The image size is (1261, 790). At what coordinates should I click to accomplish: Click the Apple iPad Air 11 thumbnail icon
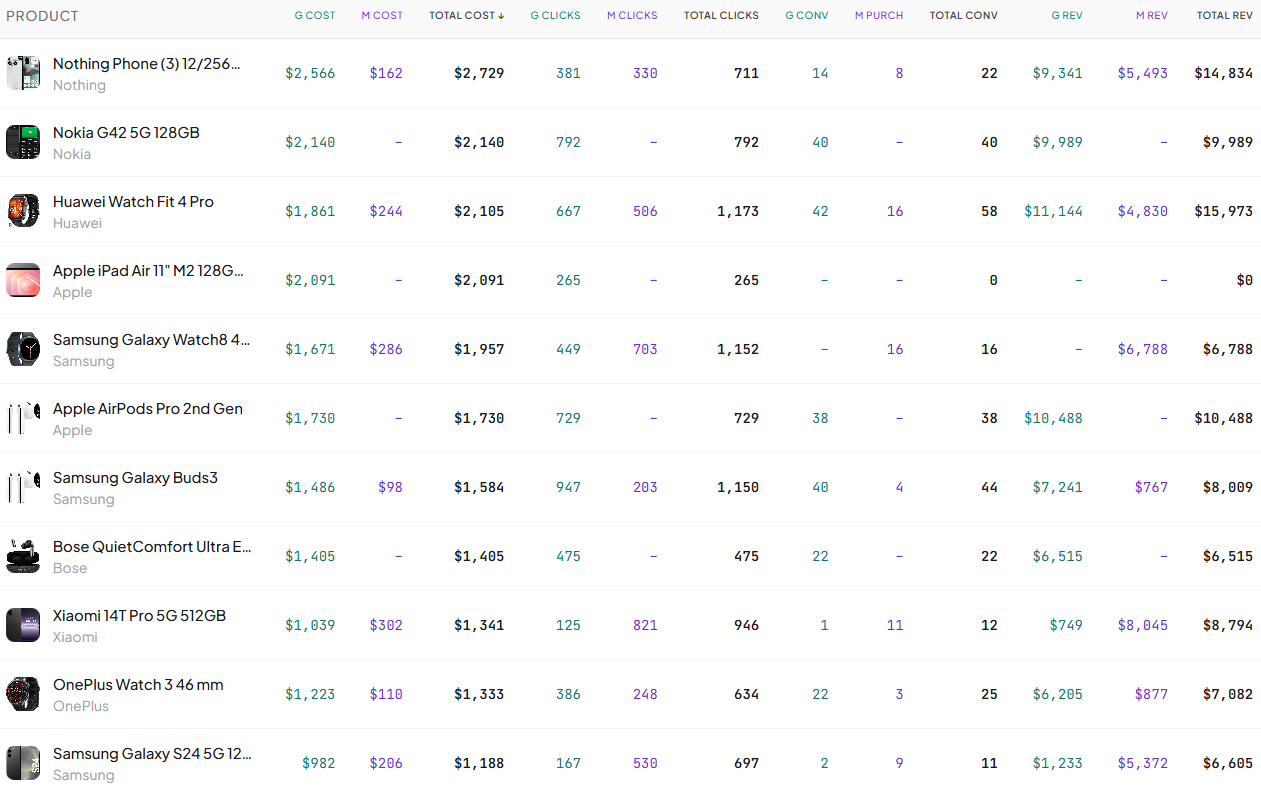[x=22, y=279]
